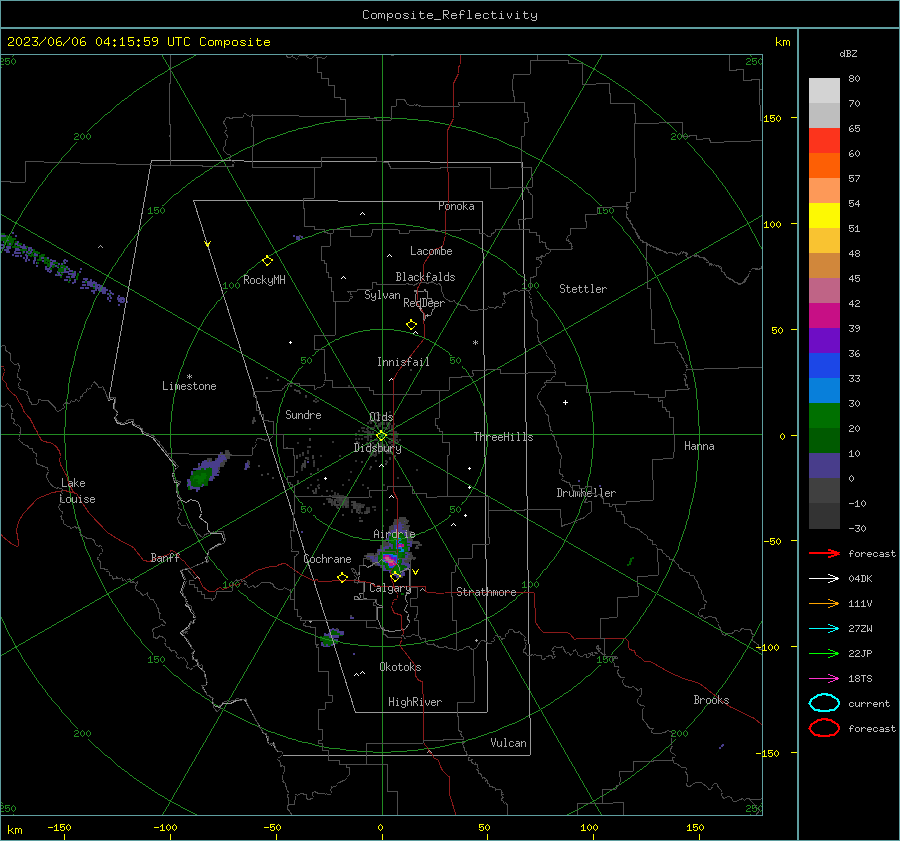This screenshot has width=900, height=841.
Task: Pick the orange 57-60 dBZ color band
Action: [x=824, y=165]
